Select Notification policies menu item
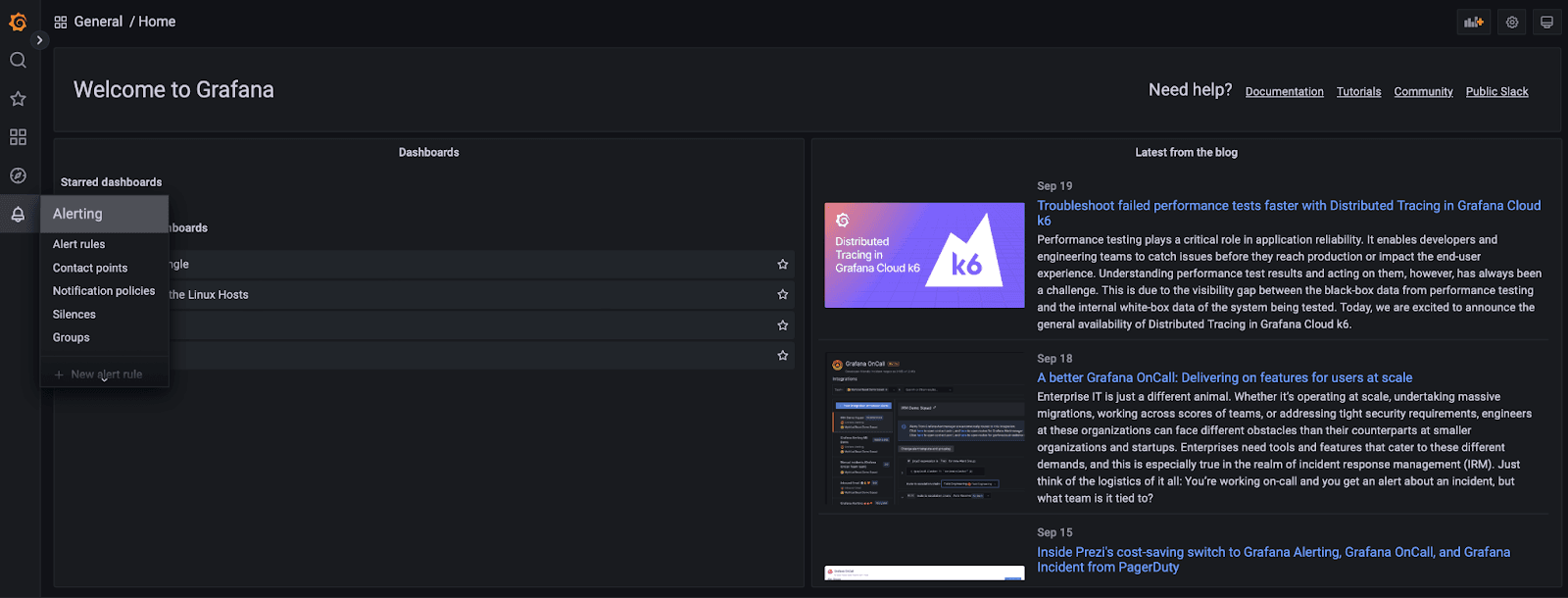1568x598 pixels. [104, 291]
